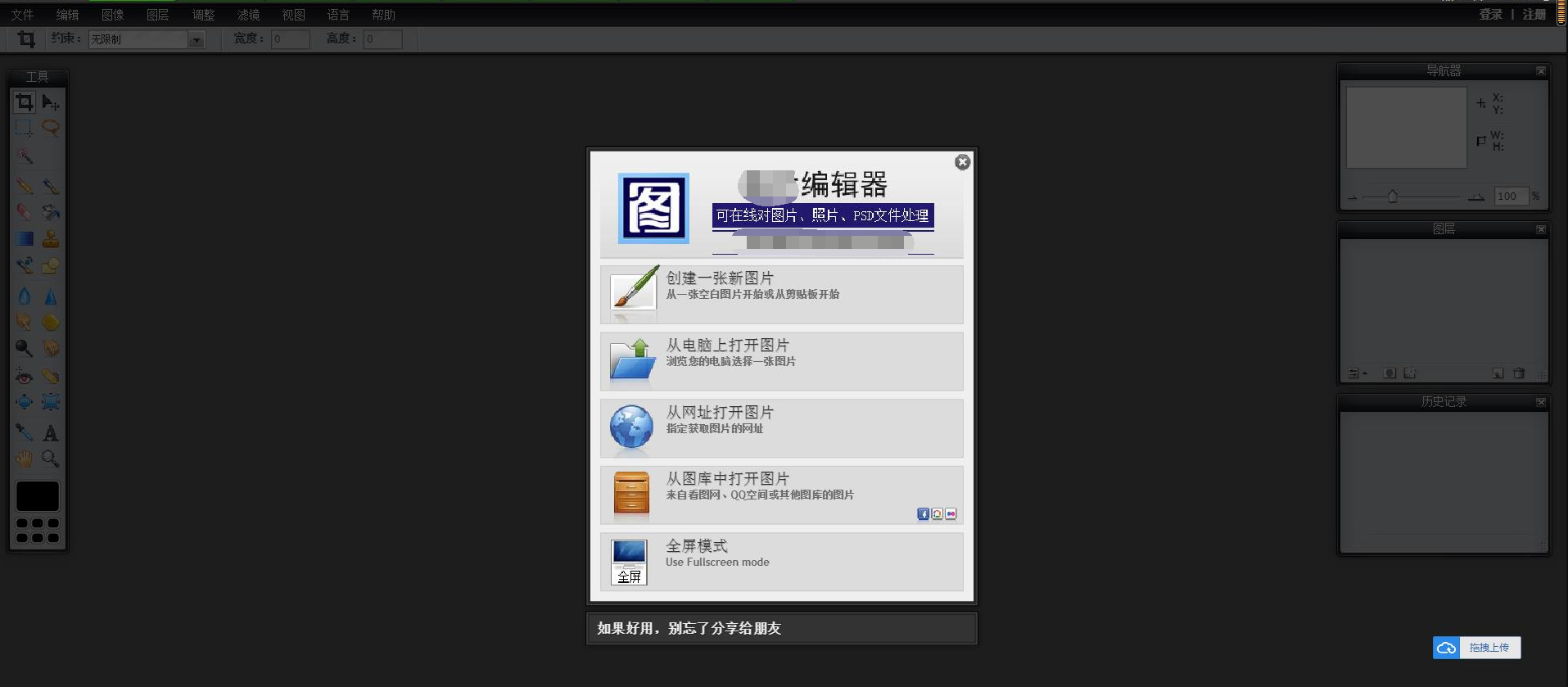This screenshot has width=1568, height=687.
Task: Open the 帮助 menu
Action: click(x=383, y=15)
